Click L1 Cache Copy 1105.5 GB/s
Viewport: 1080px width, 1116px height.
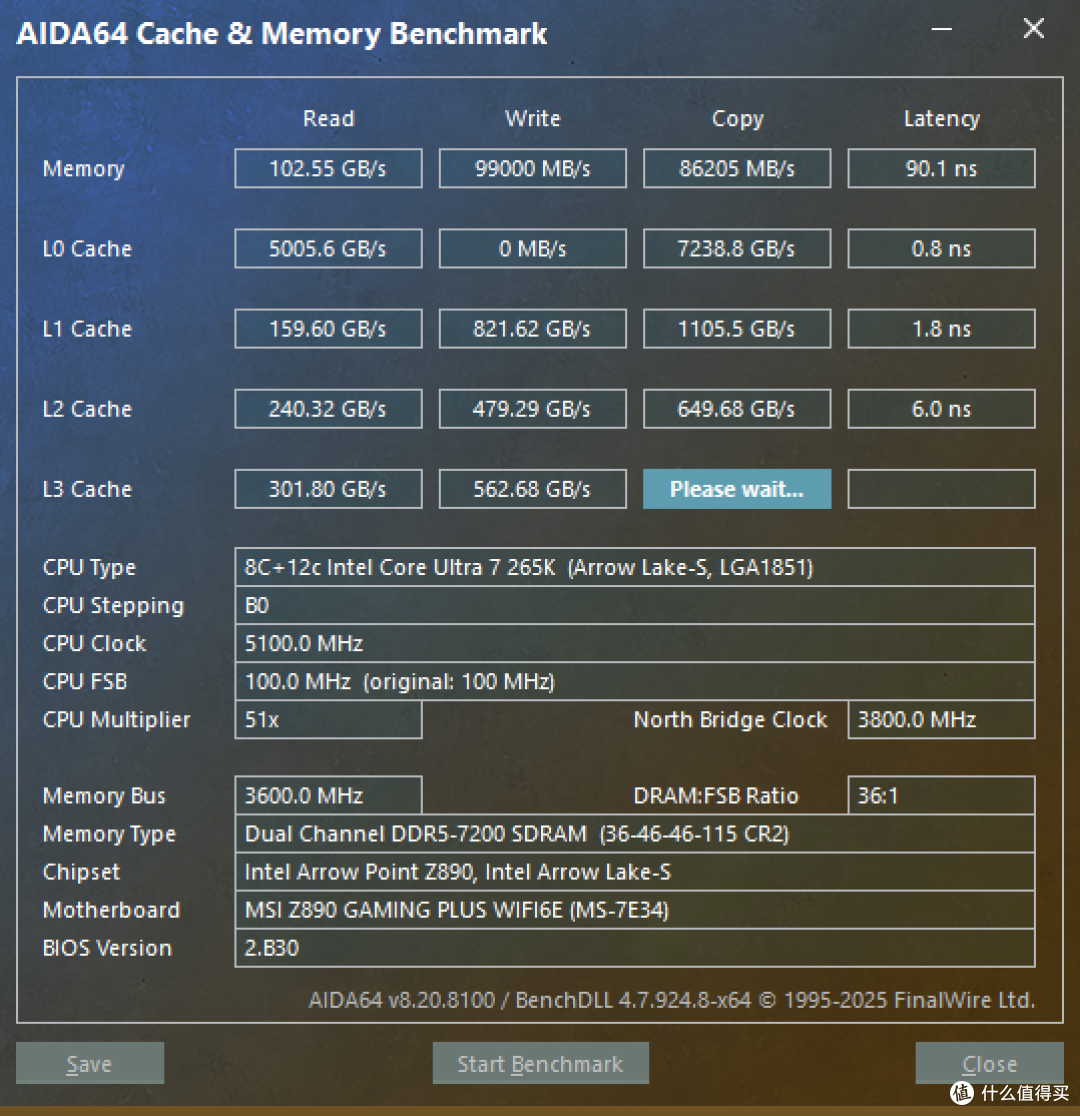point(737,329)
